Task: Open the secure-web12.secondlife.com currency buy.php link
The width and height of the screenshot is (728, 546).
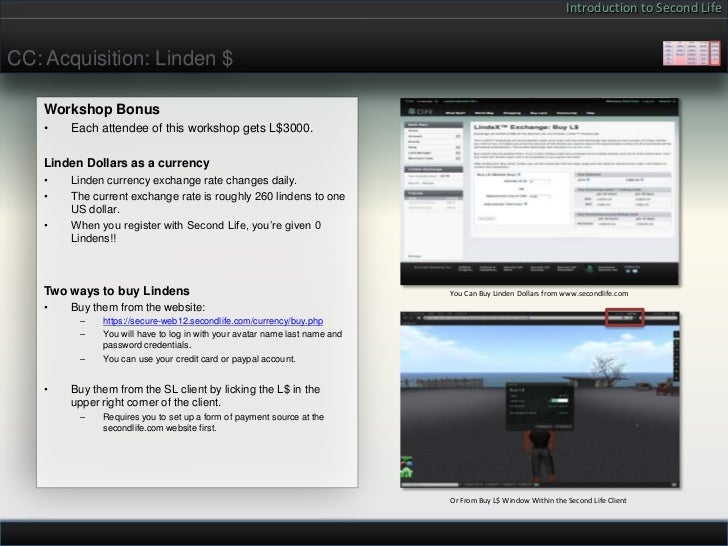Action: (213, 321)
